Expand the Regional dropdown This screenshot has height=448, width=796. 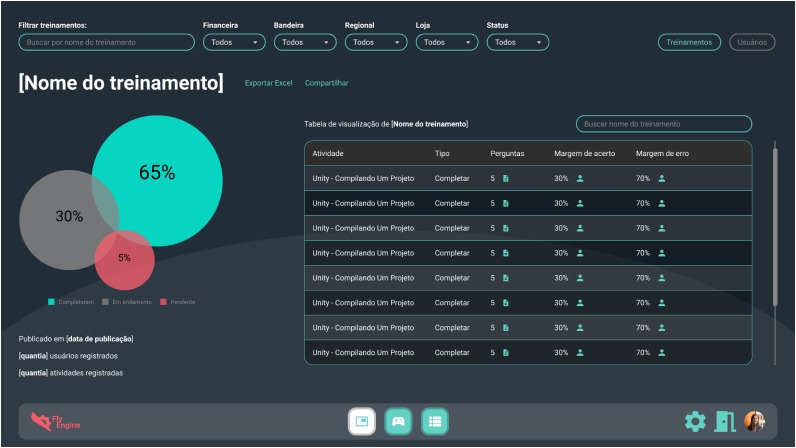coord(376,42)
